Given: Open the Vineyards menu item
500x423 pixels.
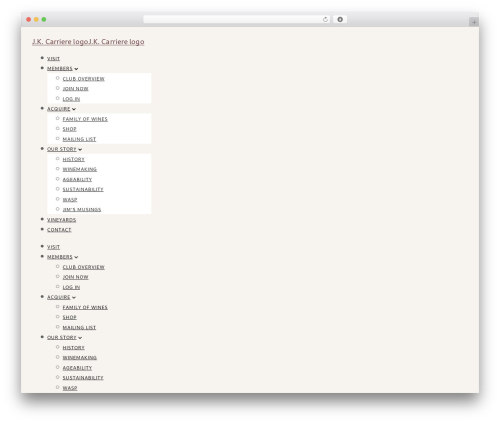Looking at the screenshot, I should click(62, 220).
